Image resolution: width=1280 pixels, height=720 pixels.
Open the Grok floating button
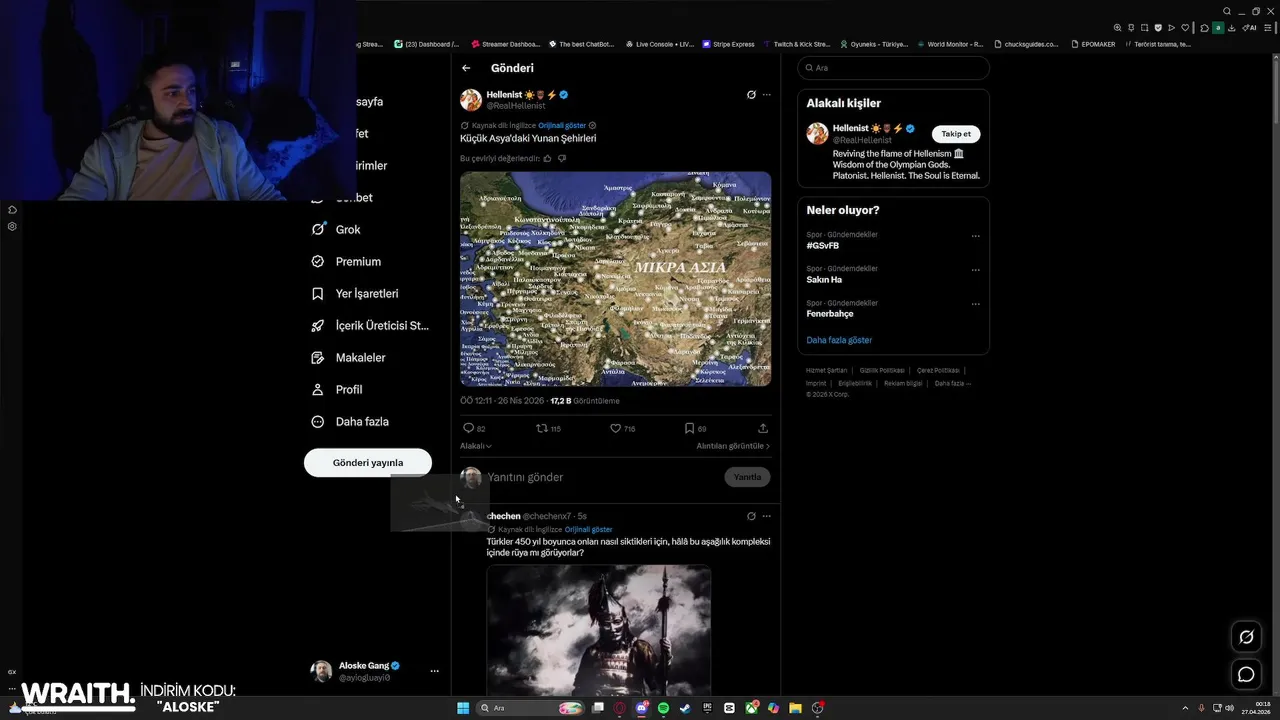point(1246,637)
